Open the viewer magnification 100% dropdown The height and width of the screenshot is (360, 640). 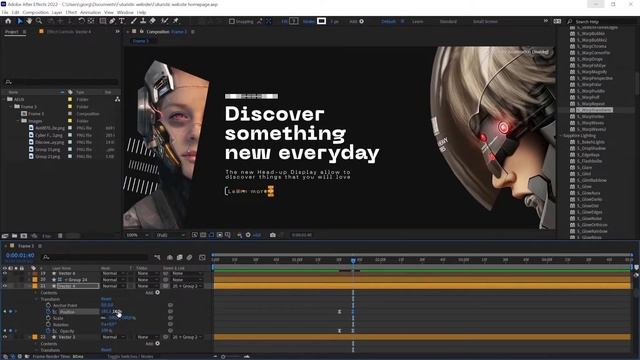138,235
